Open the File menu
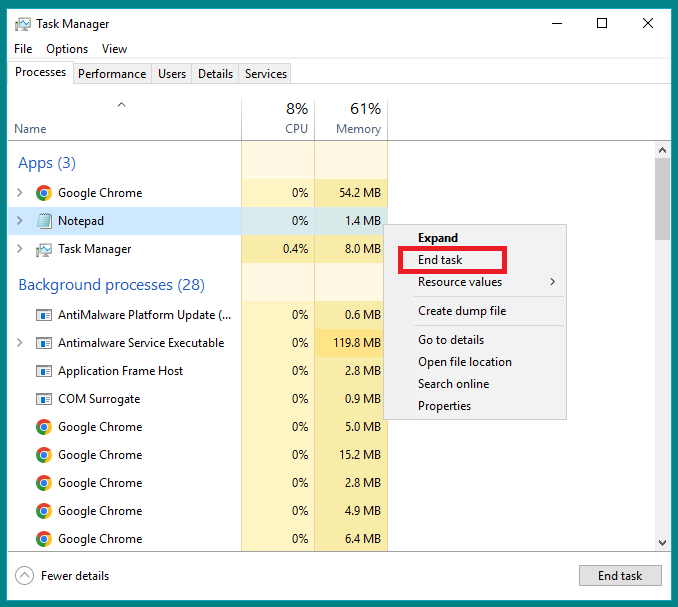This screenshot has width=678, height=607. click(23, 49)
